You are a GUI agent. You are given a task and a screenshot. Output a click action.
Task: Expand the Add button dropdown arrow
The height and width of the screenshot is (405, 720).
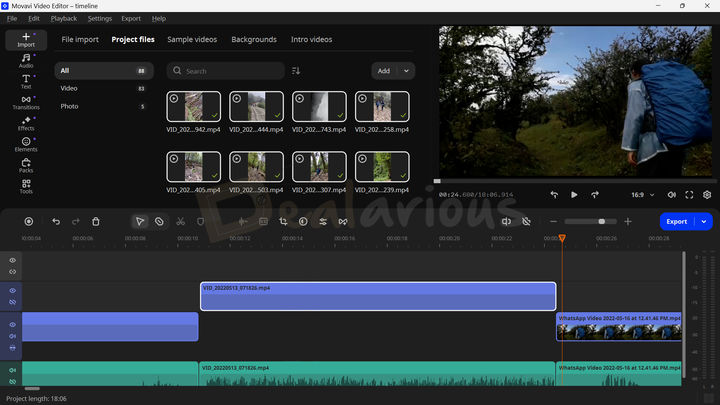406,71
